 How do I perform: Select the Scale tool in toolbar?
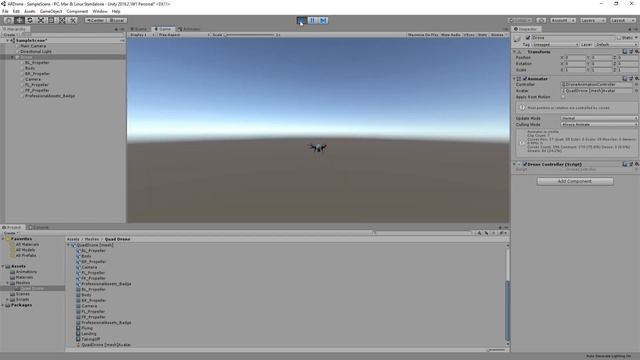[40, 20]
